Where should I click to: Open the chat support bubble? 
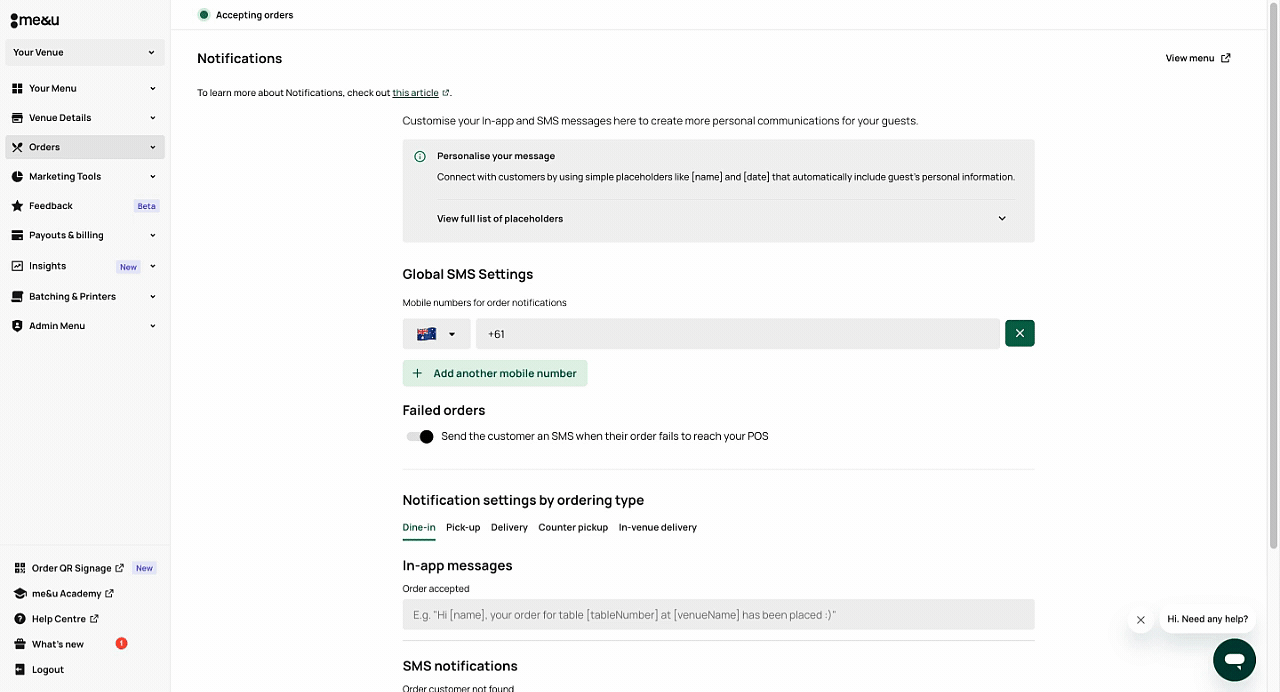click(x=1234, y=660)
